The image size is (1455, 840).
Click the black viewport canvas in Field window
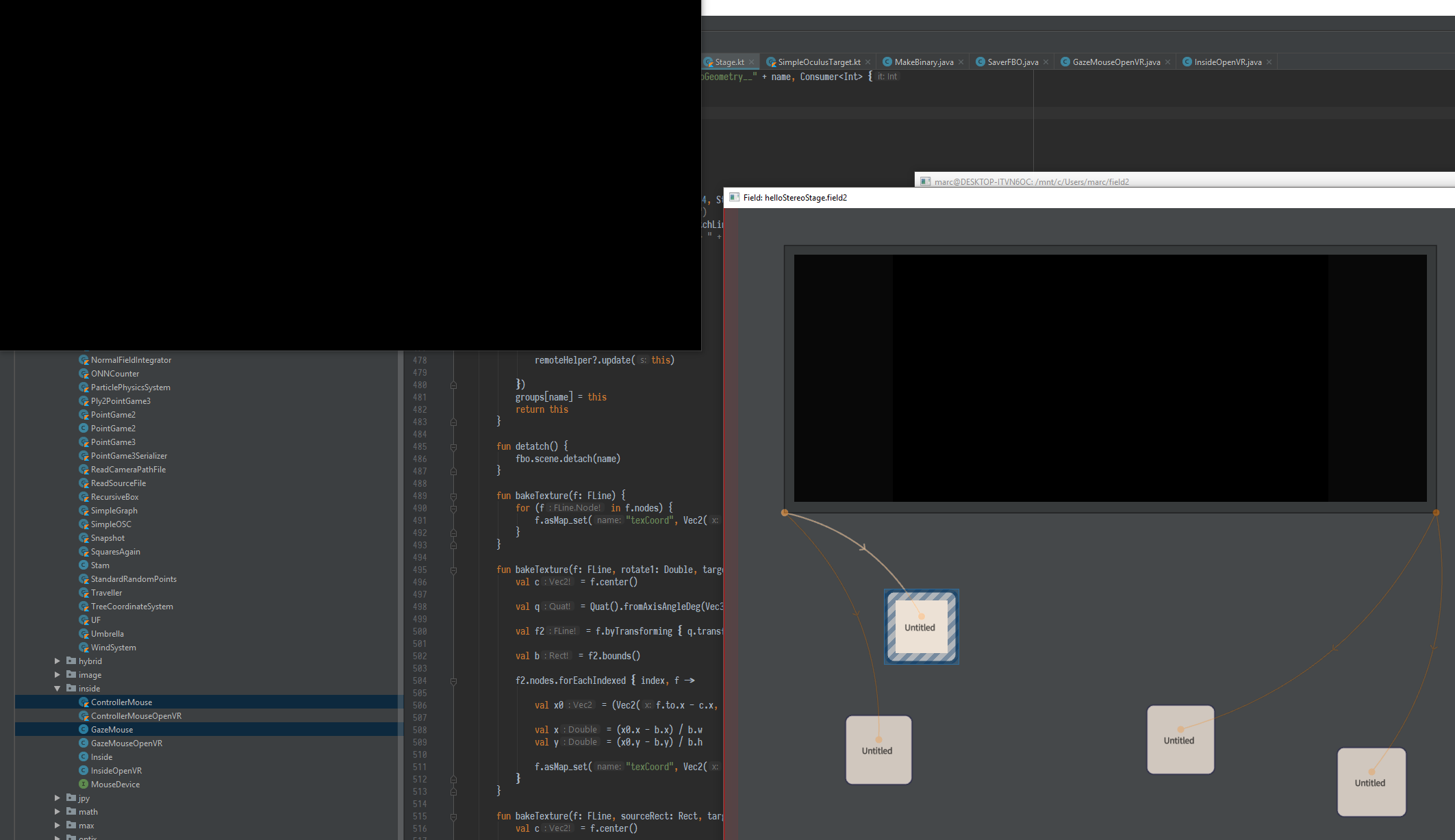pyautogui.click(x=1110, y=378)
